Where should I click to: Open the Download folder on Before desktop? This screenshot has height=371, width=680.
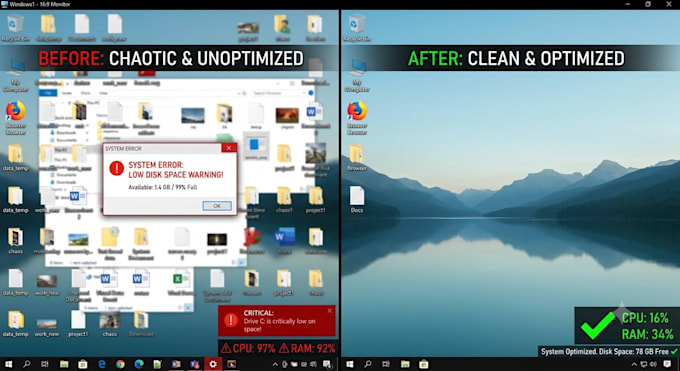pyautogui.click(x=141, y=324)
